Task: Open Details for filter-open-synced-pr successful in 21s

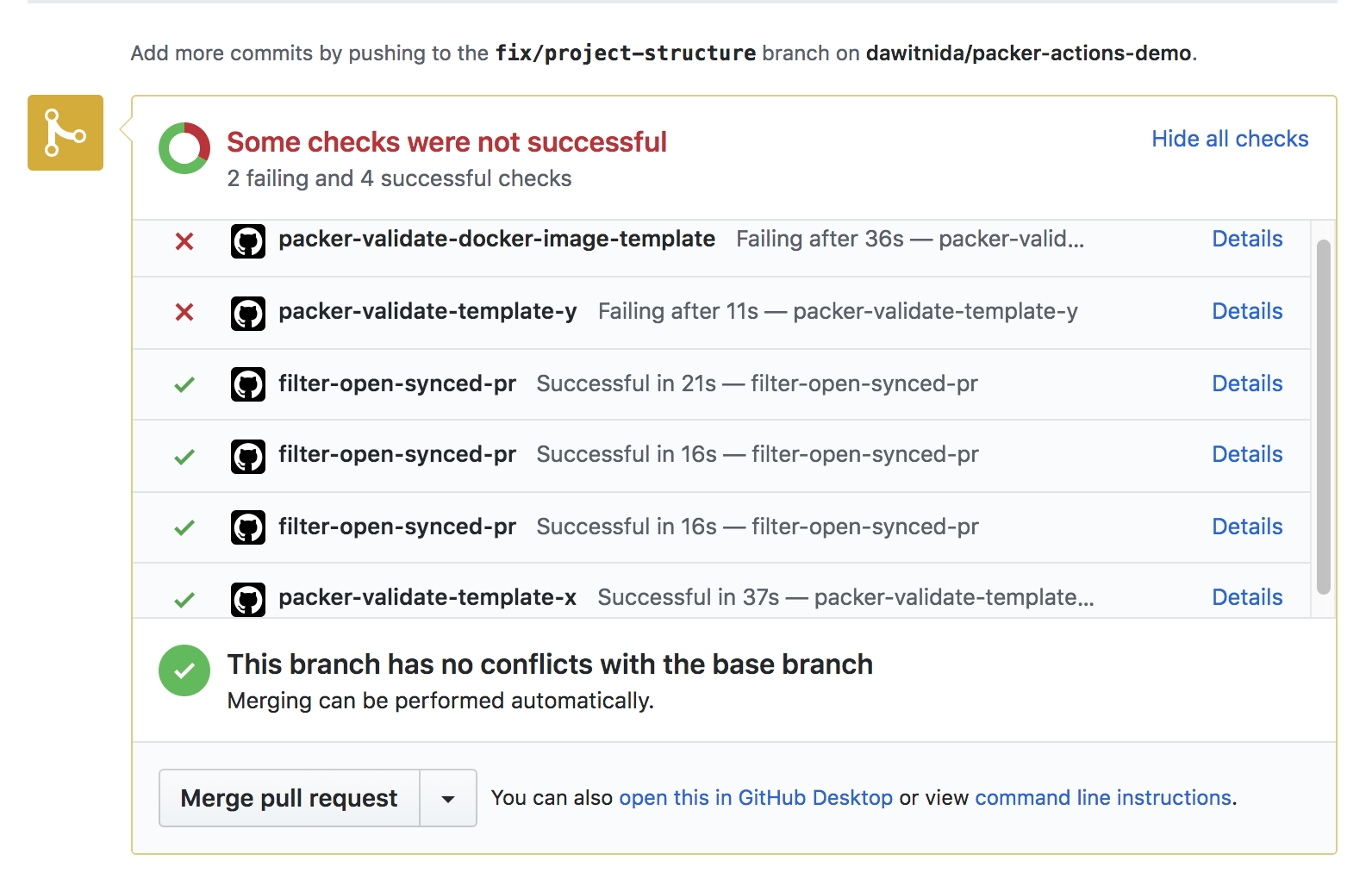Action: 1247,383
